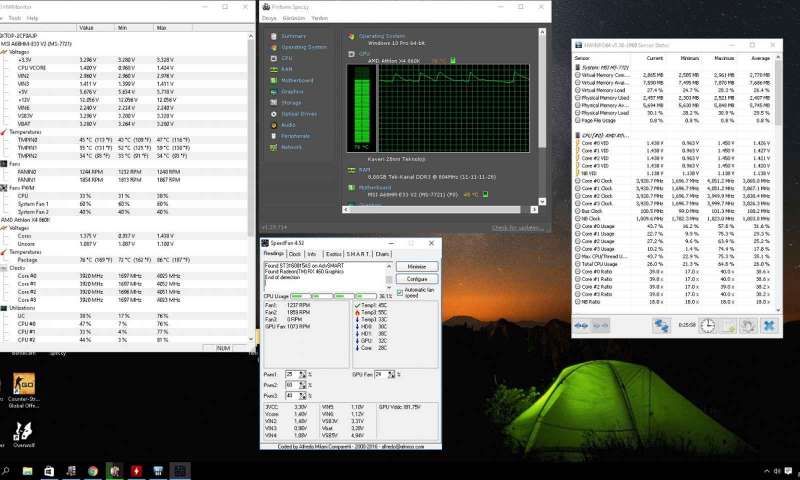Open Storage section in Speccy
Image resolution: width=800 pixels, height=480 pixels.
tap(290, 102)
